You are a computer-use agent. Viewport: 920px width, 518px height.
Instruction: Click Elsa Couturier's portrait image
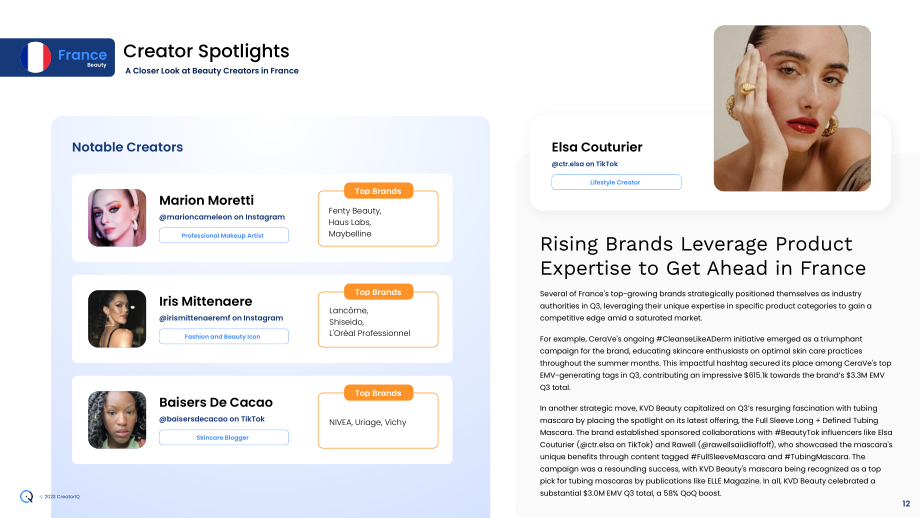coord(792,108)
